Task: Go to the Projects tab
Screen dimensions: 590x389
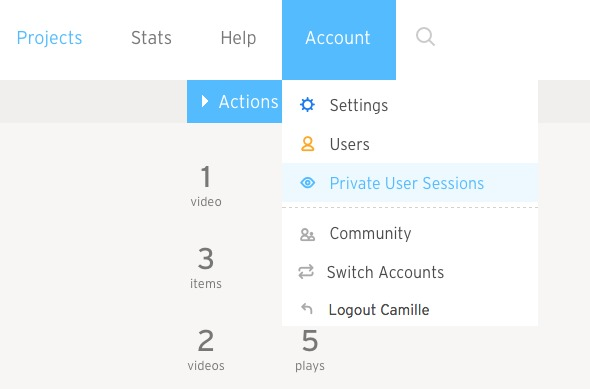Action: [x=49, y=38]
